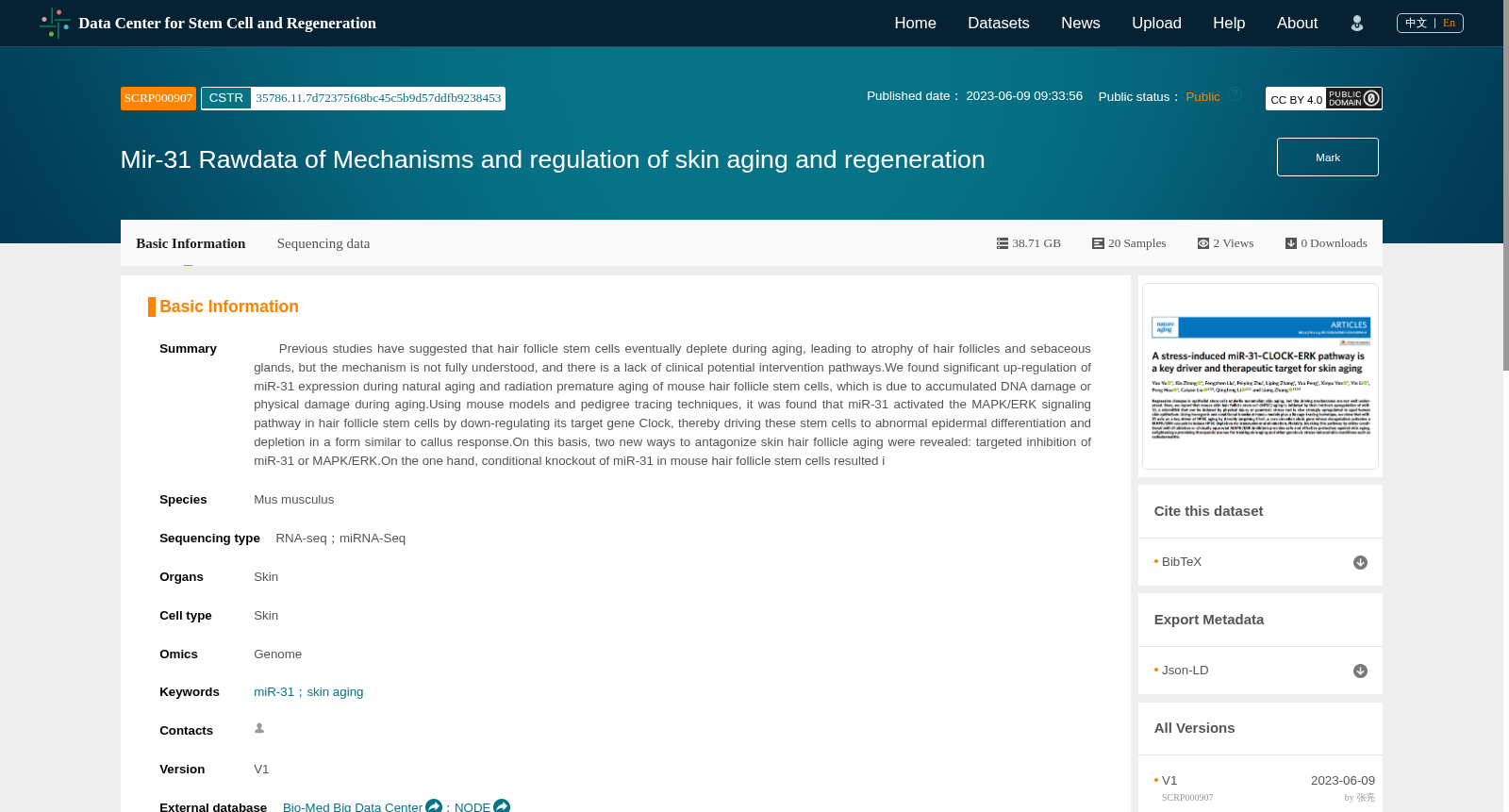Open the NODE external link arrow icon
The height and width of the screenshot is (812, 1509).
[502, 806]
